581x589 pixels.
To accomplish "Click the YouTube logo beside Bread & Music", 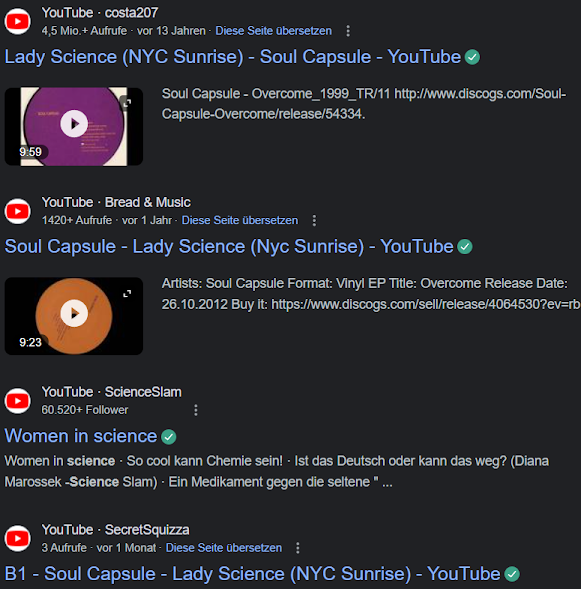I will pos(17,211).
